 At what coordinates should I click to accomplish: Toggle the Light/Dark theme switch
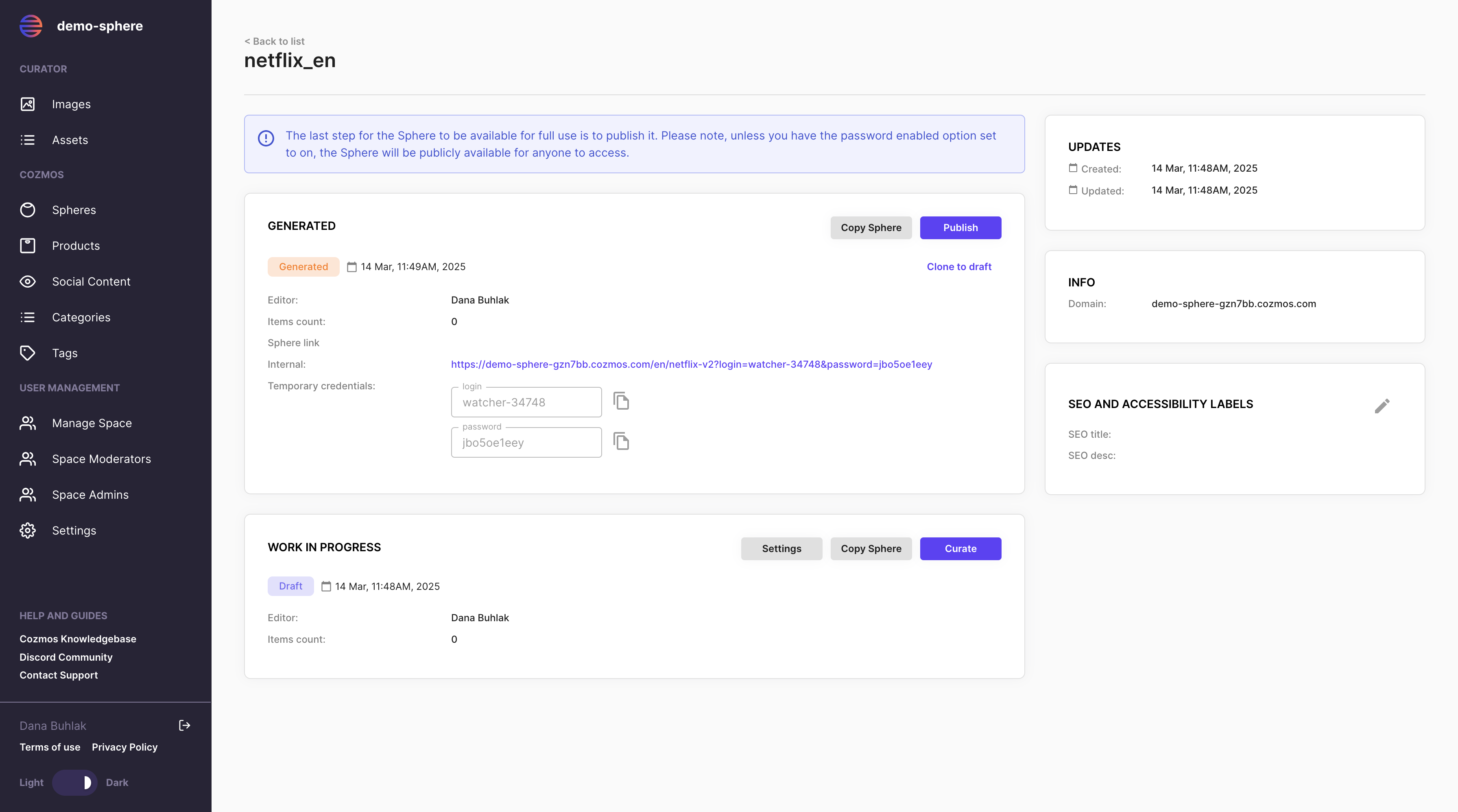click(x=75, y=783)
